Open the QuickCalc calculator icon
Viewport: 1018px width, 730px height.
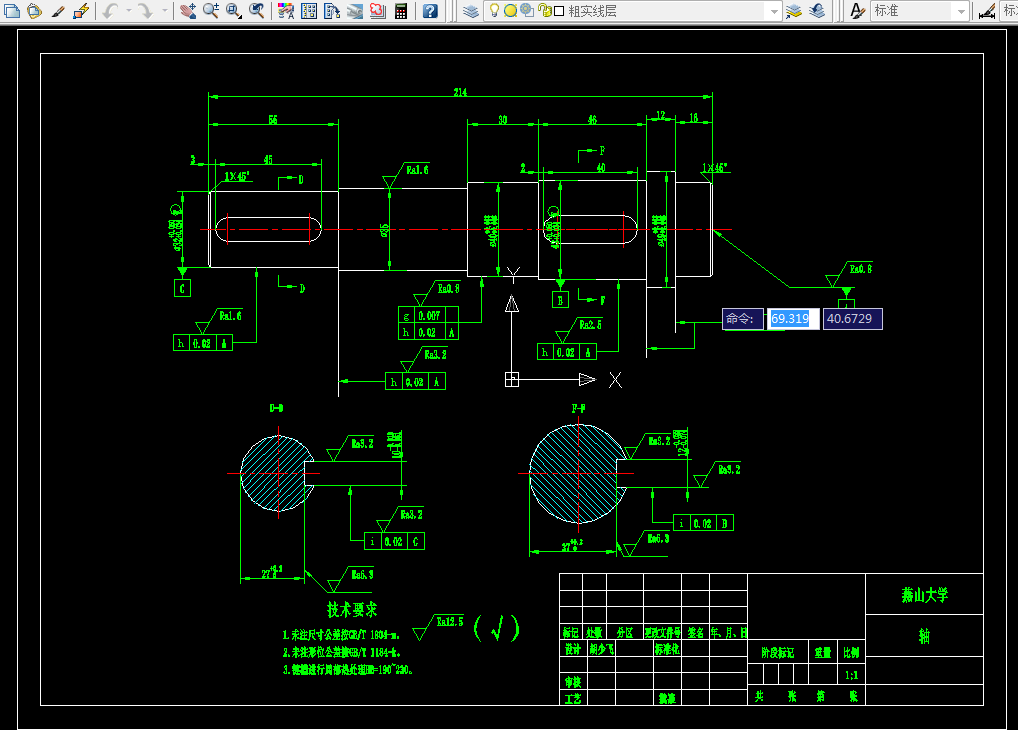(x=401, y=10)
